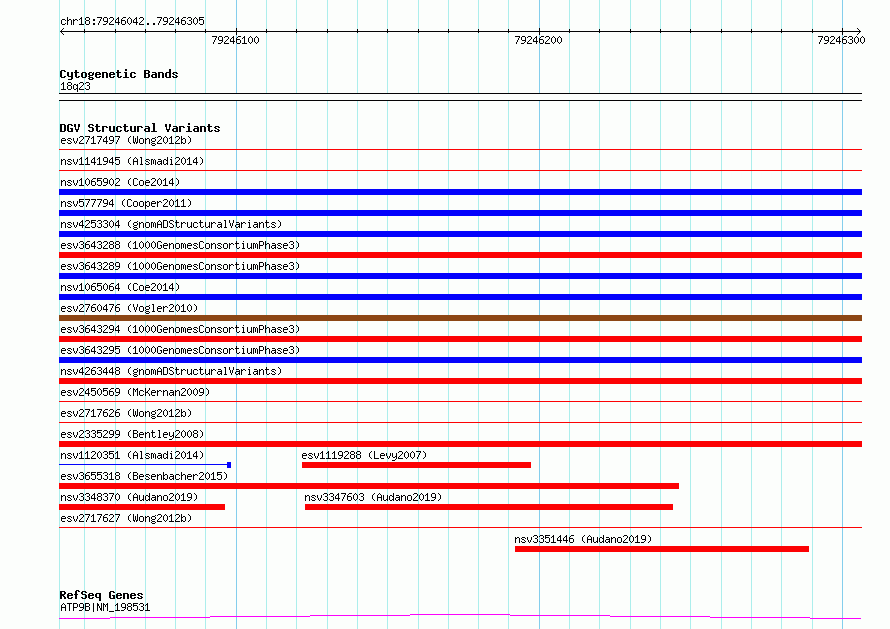Open the nsv4263448 (gnomADStructuralVariants) label
The image size is (890, 629).
tap(171, 371)
